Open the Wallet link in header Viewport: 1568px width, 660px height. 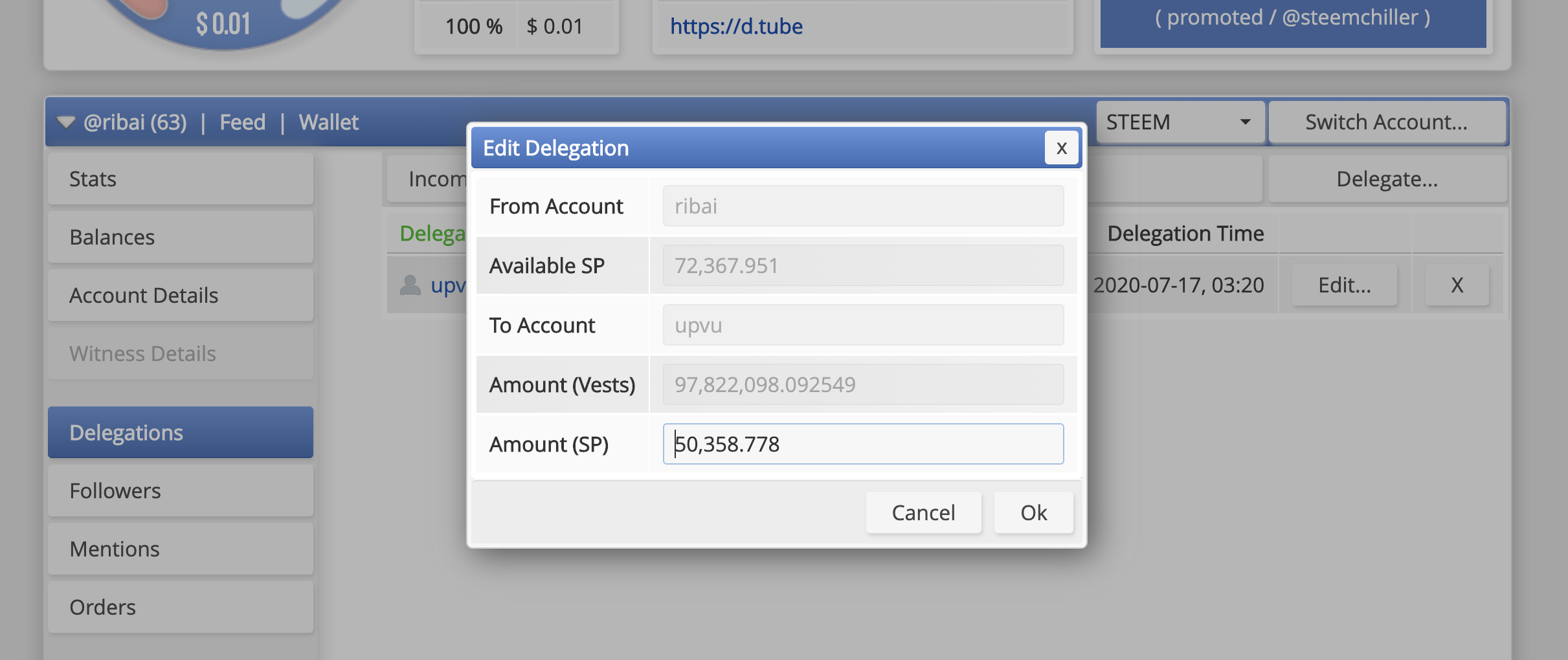328,122
